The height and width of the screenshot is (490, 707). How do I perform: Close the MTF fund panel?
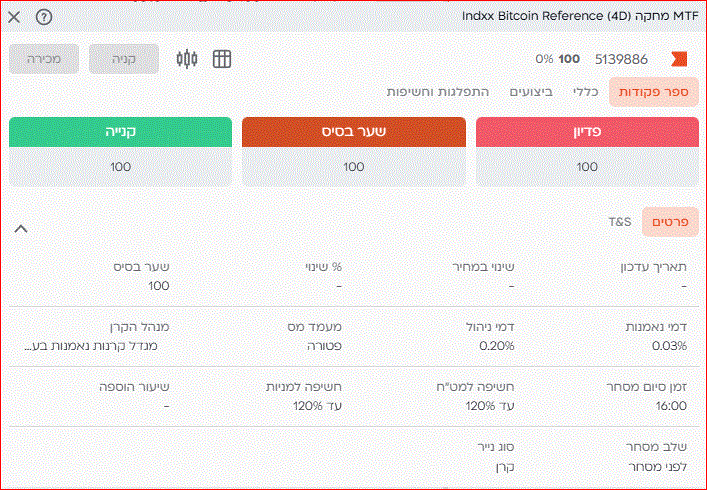pos(14,17)
